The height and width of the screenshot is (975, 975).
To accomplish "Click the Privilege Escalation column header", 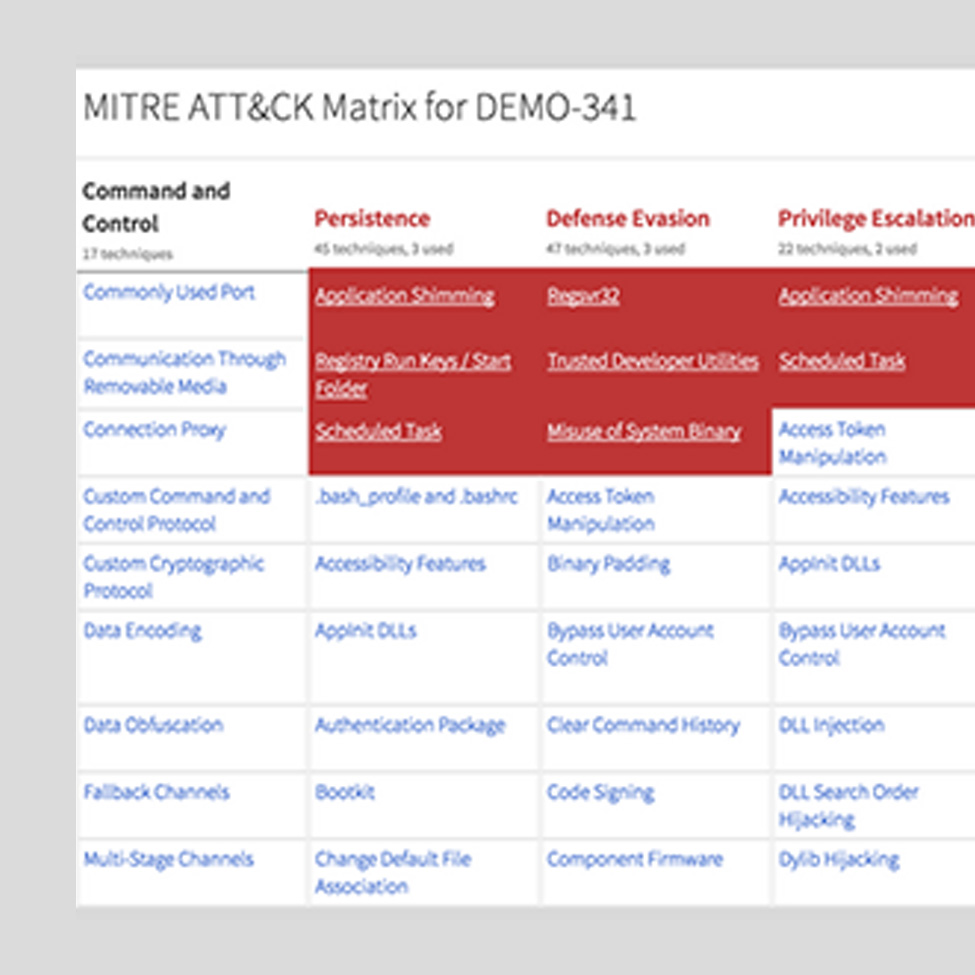I will (875, 219).
